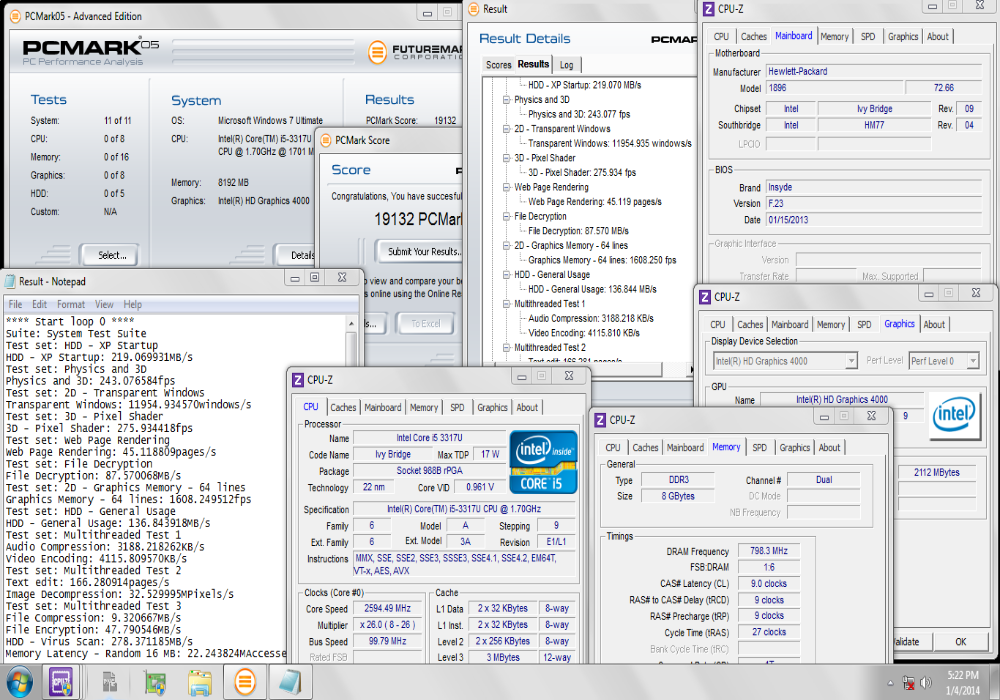Click the network tray icon with red X

point(909,683)
